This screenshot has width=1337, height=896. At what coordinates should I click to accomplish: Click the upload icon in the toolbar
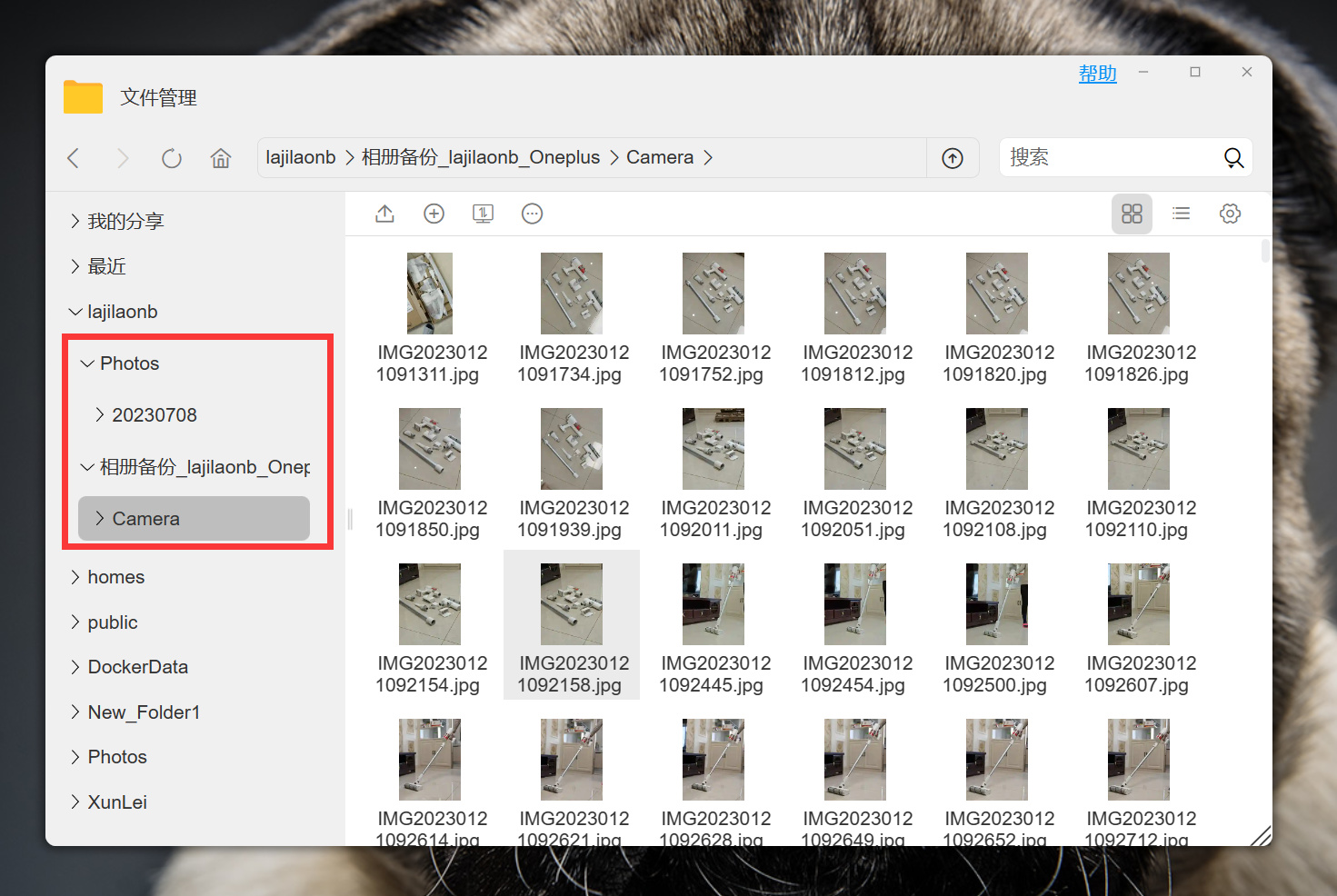384,214
